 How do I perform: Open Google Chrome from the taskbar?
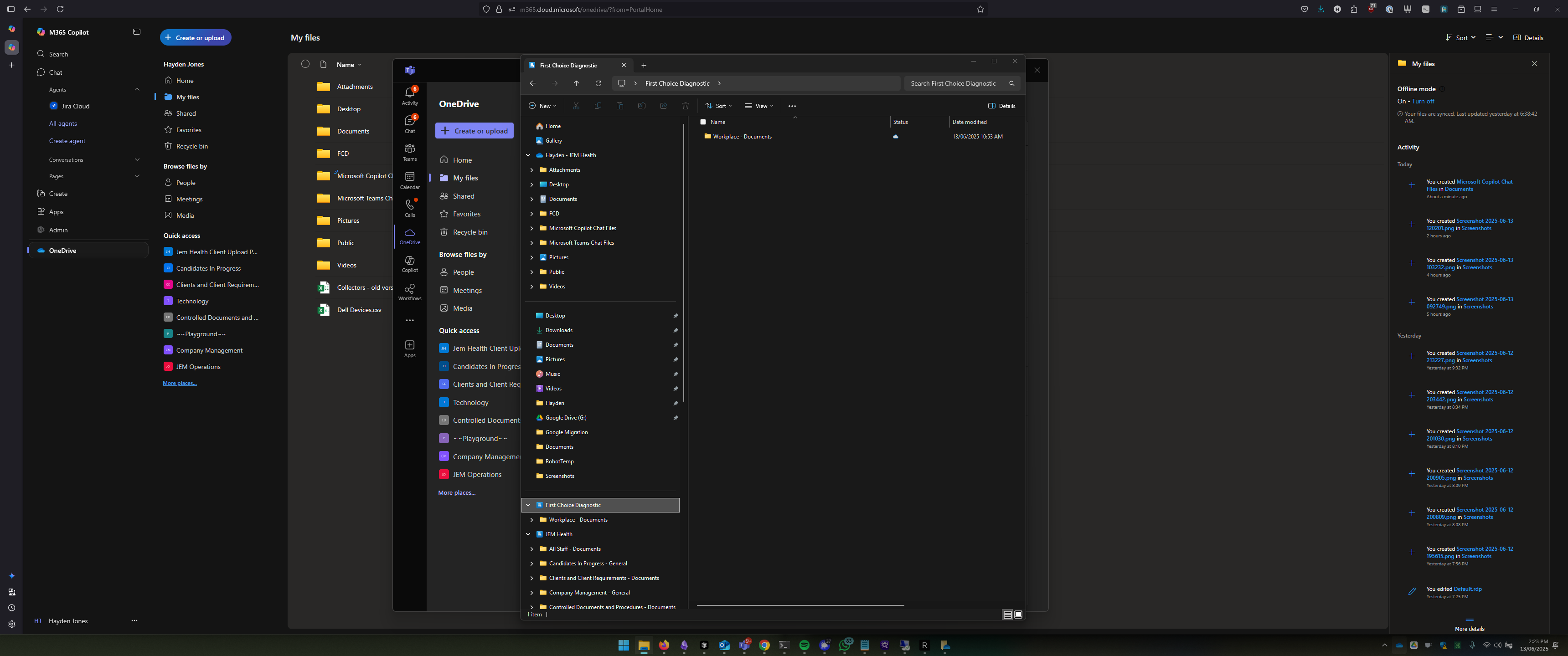pos(764,645)
